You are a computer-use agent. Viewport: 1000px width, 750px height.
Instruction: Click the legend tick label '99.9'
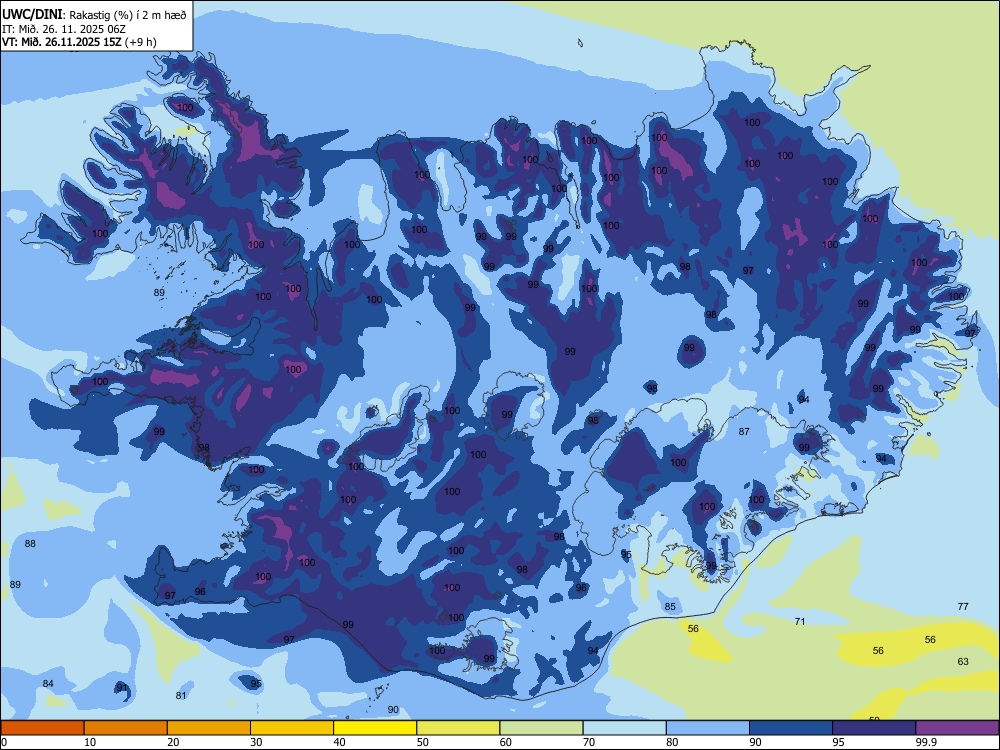(x=925, y=742)
